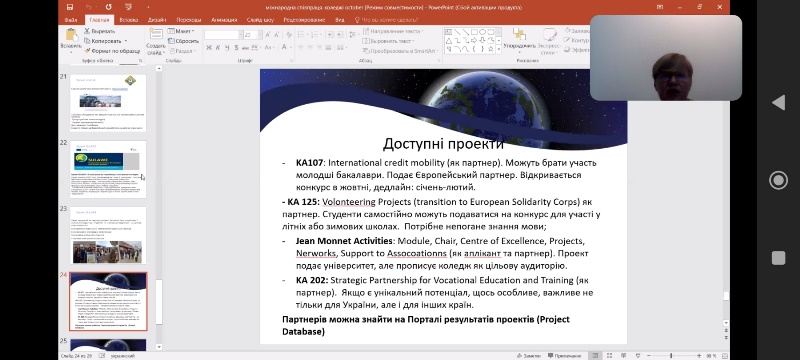Select the oval shape in shapes gallery

(482, 32)
